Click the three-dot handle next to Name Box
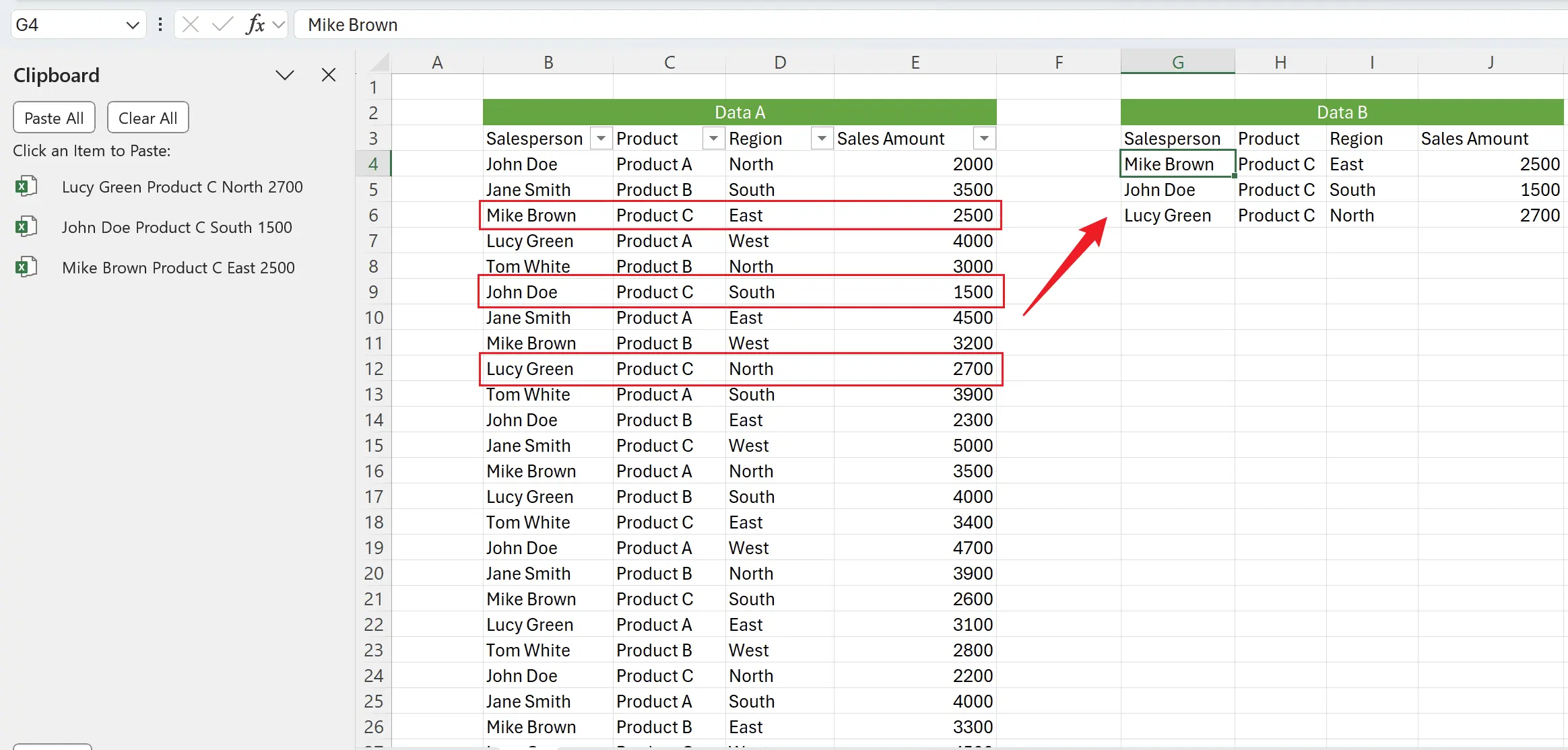1568x750 pixels. 160,24
